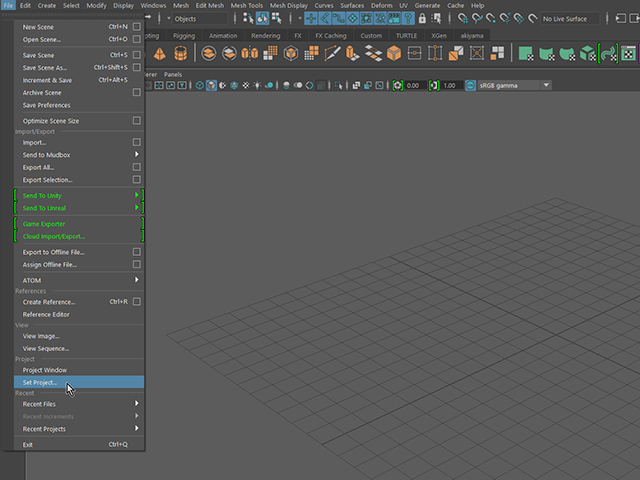The height and width of the screenshot is (480, 640).
Task: Open New Scene options box
Action: [x=137, y=27]
